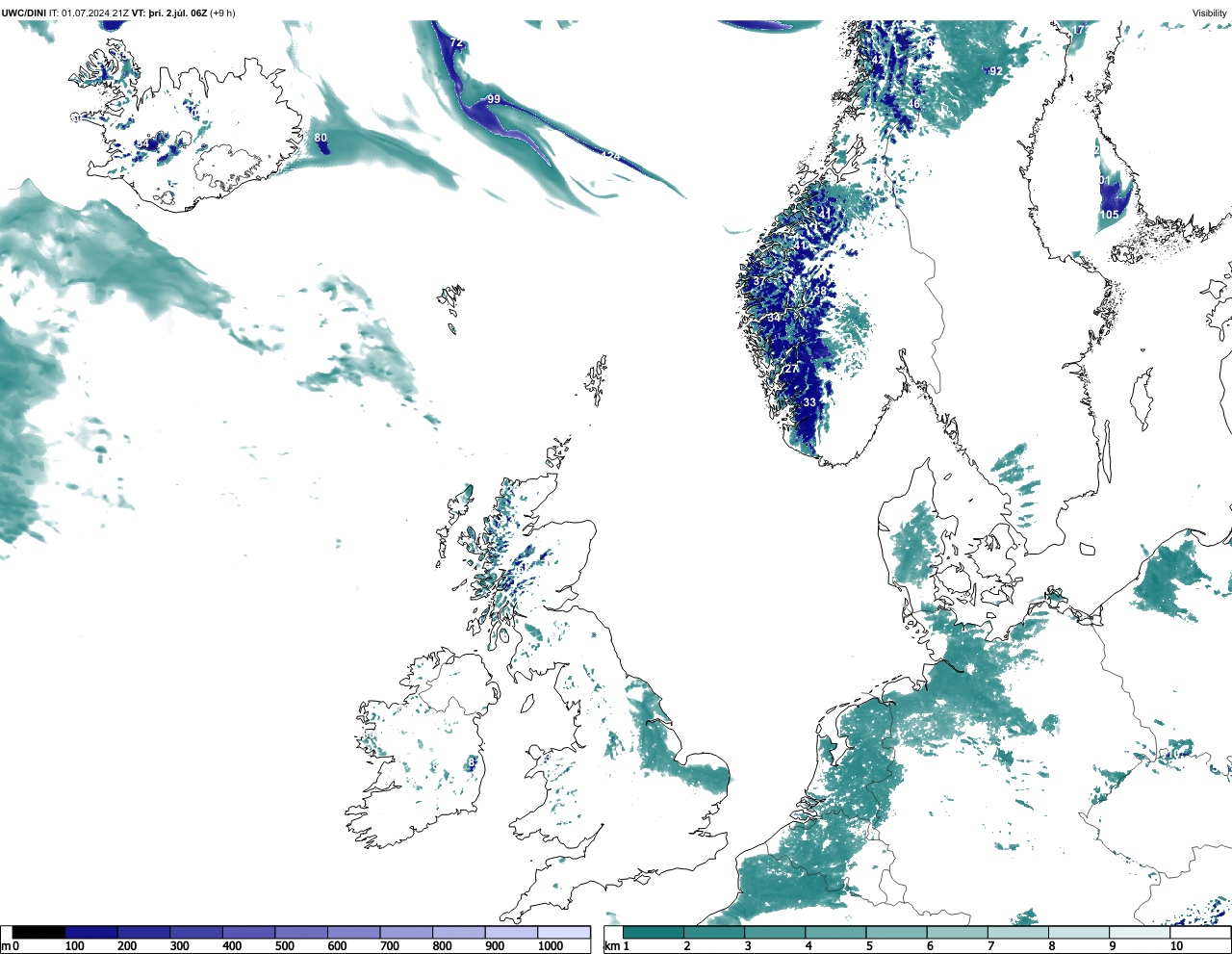Pick the 600–700 m legend swatch
Image resolution: width=1232 pixels, height=954 pixels.
[x=353, y=933]
